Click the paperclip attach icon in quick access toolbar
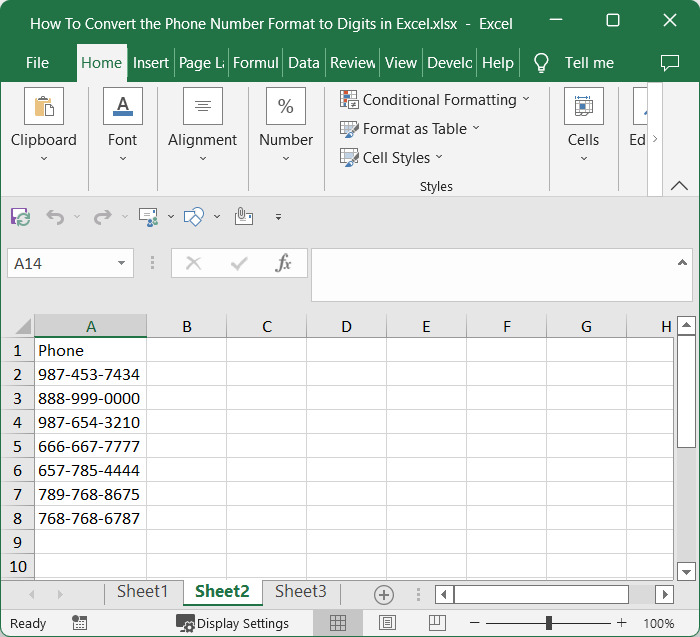The image size is (700, 637). coord(243,216)
